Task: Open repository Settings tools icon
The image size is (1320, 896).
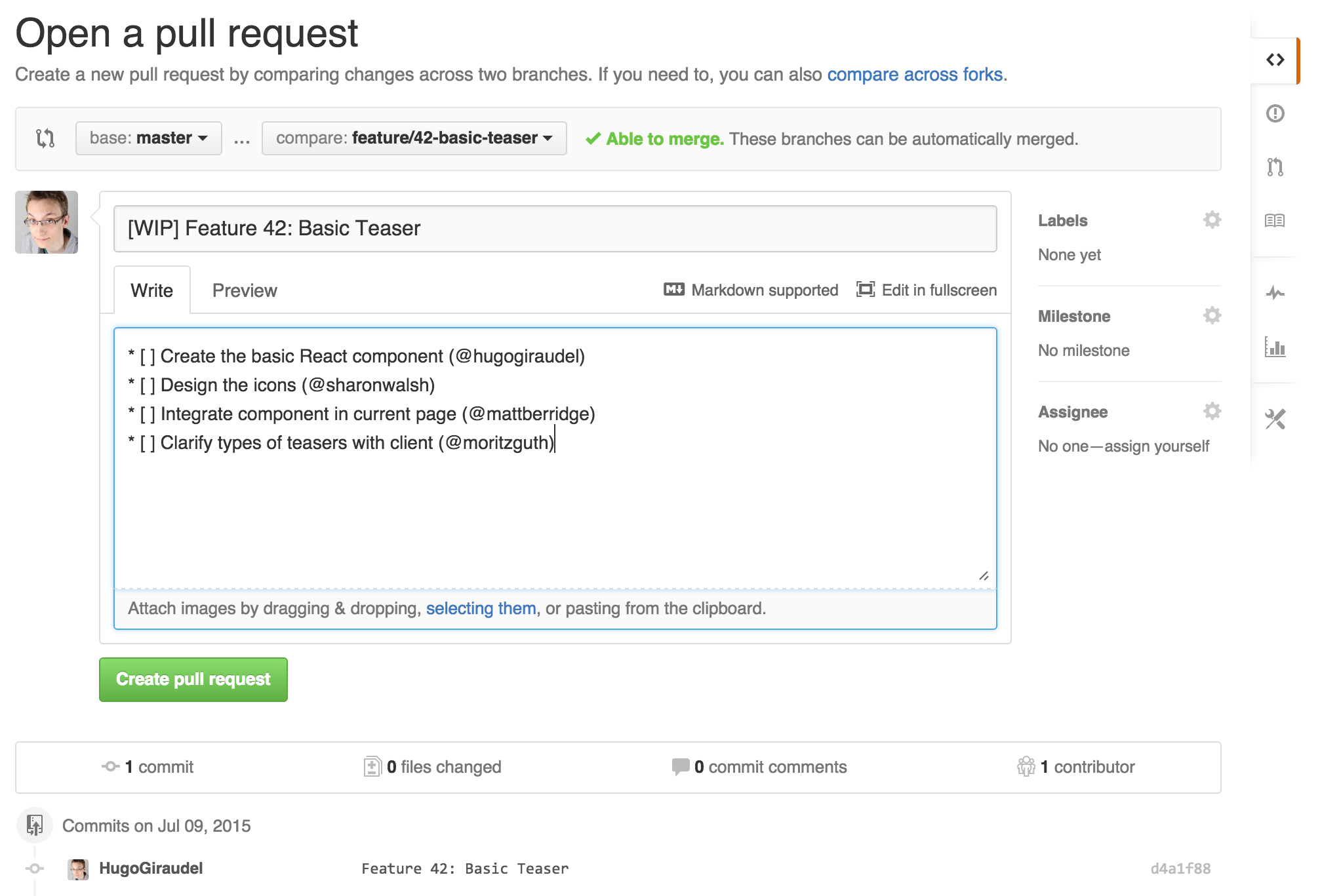Action: 1275,419
